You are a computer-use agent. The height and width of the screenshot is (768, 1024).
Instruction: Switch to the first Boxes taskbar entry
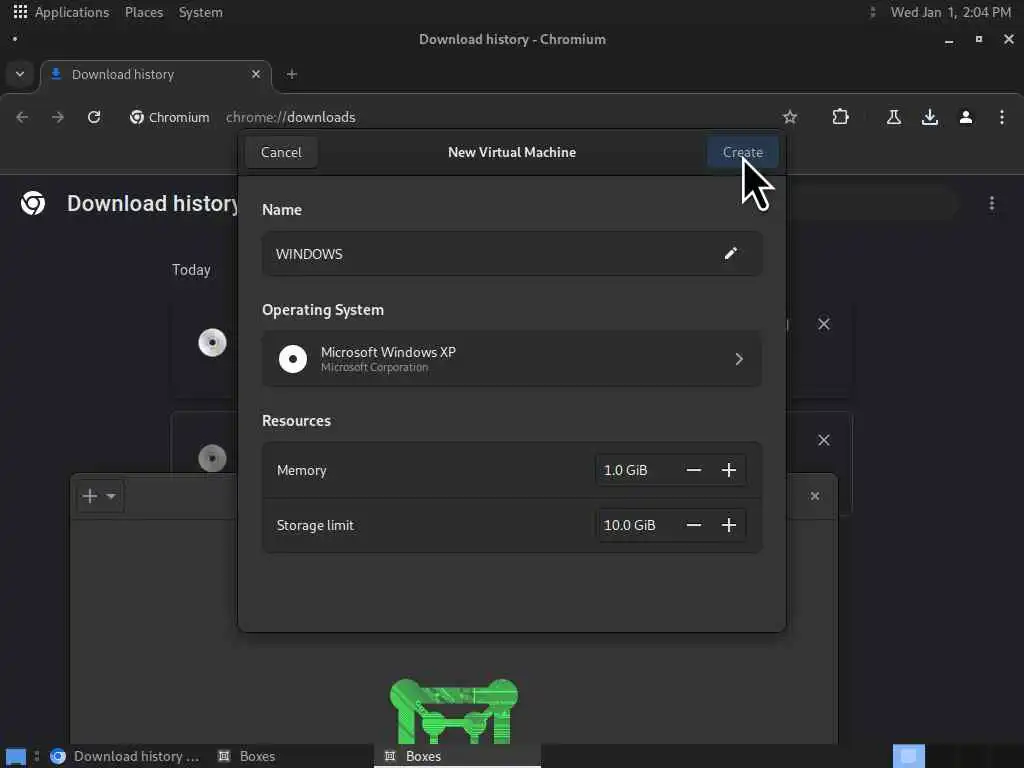pos(247,756)
